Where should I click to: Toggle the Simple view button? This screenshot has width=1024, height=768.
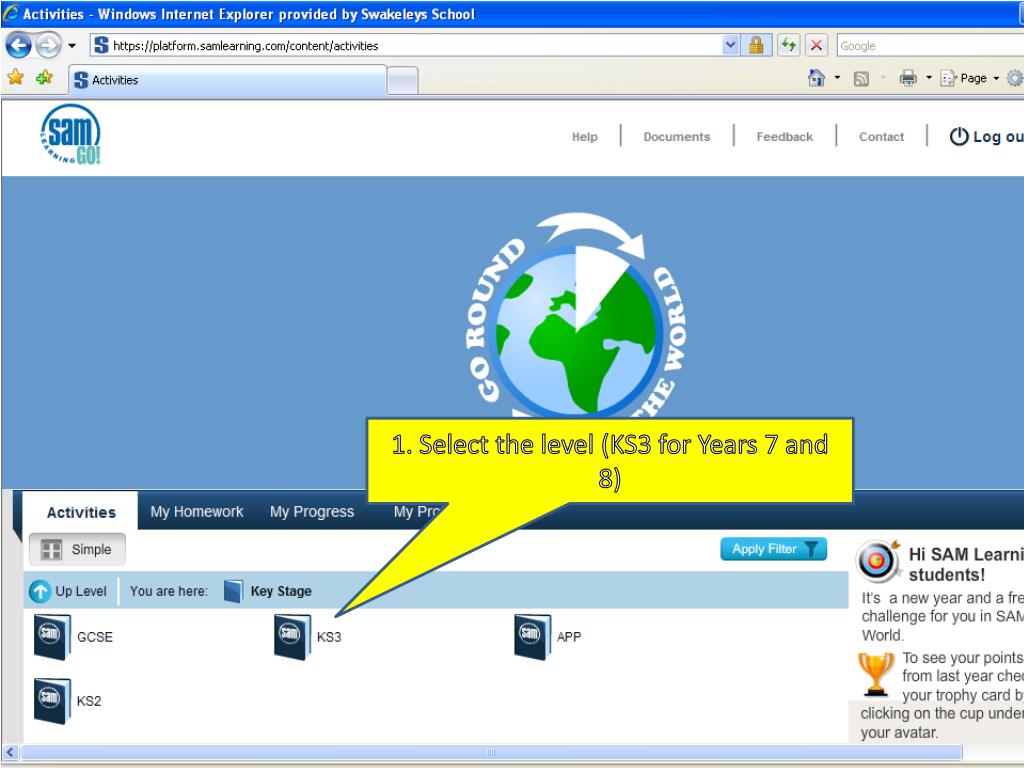(x=77, y=549)
